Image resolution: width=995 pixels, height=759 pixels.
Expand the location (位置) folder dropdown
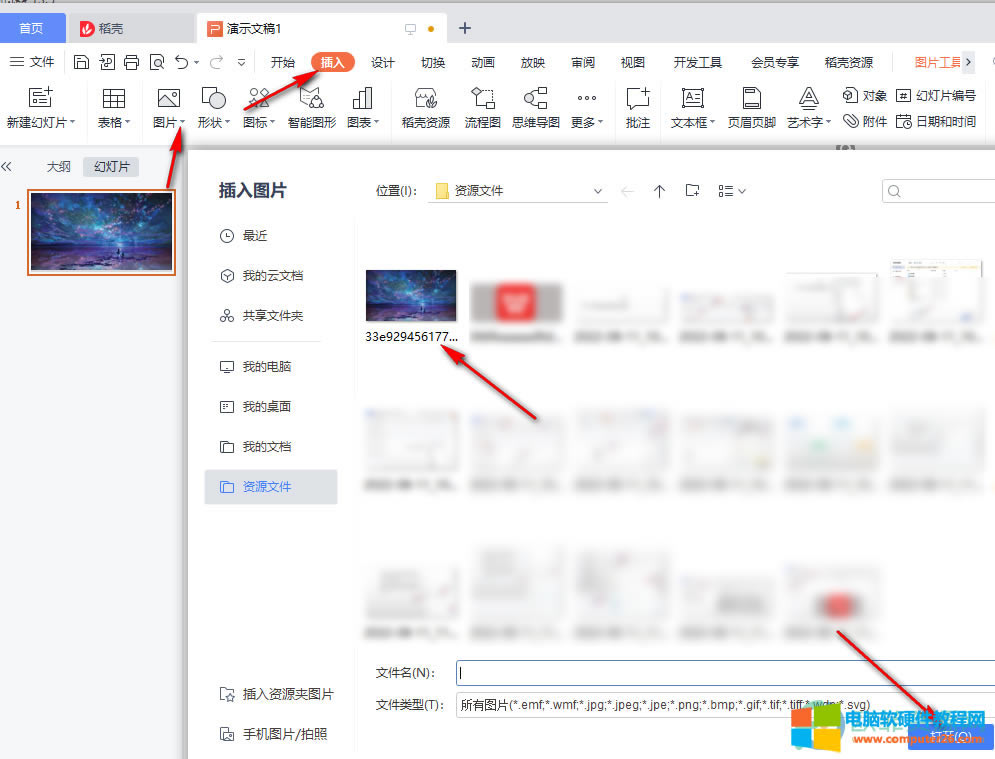click(x=598, y=191)
